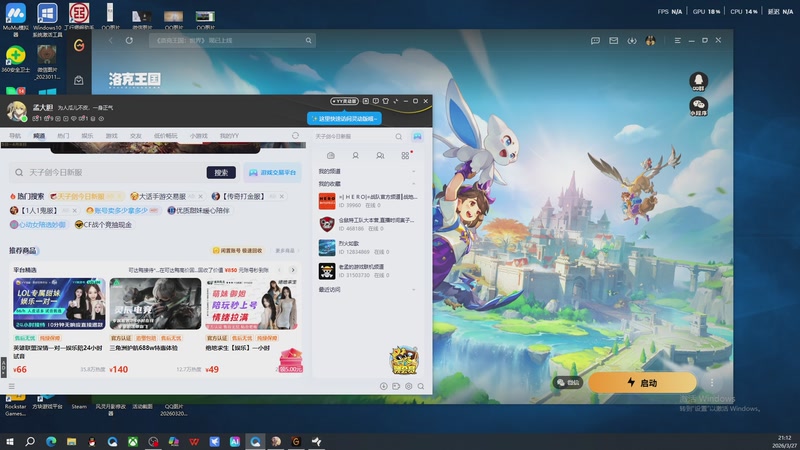Open the single-person contacts icon tab
This screenshot has height=450, width=800.
[356, 156]
